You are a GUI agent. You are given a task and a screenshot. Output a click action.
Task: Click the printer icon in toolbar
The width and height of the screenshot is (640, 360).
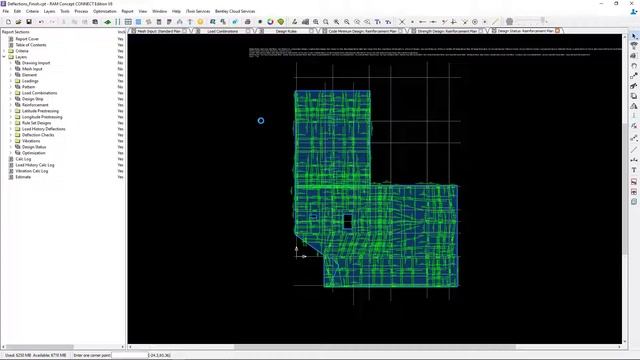pyautogui.click(x=247, y=22)
